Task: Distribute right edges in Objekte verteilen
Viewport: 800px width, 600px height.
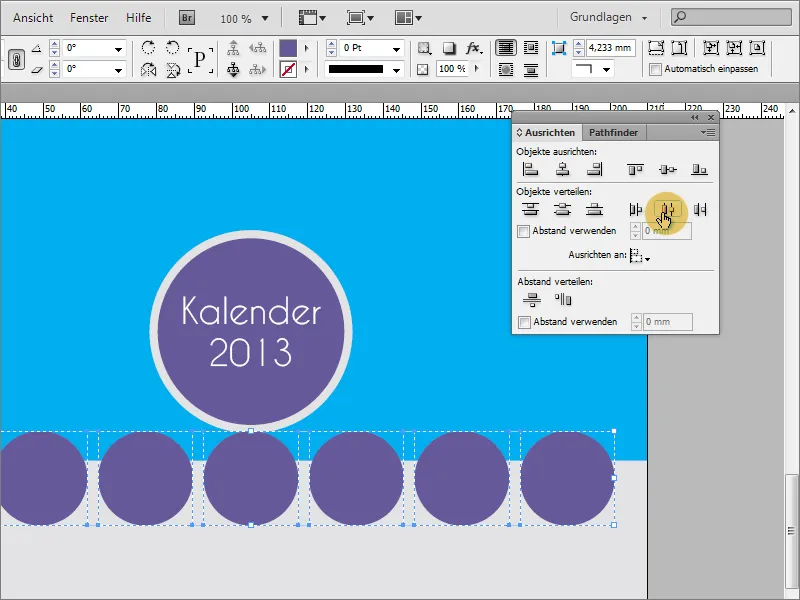Action: 700,209
